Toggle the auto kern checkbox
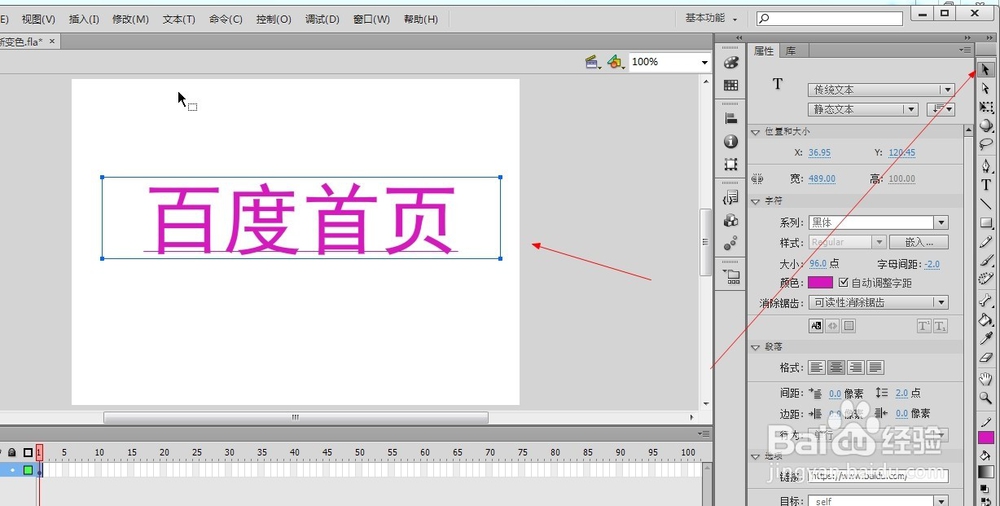This screenshot has height=506, width=1000. [x=843, y=282]
